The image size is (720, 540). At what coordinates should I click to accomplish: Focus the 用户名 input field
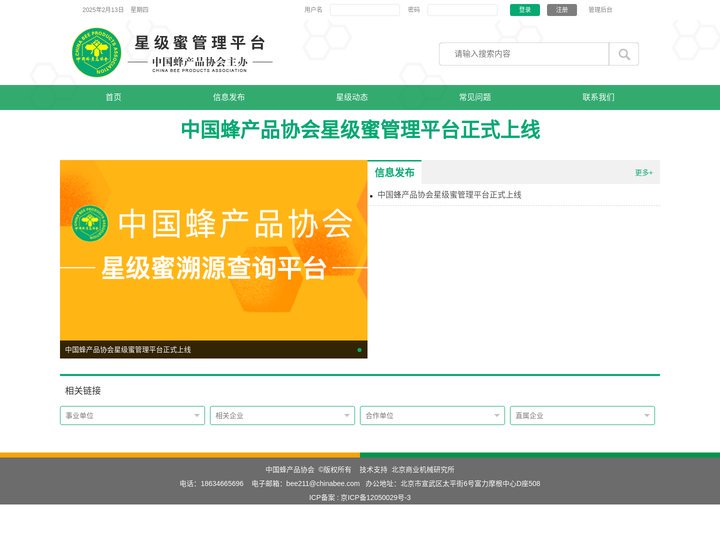365,10
